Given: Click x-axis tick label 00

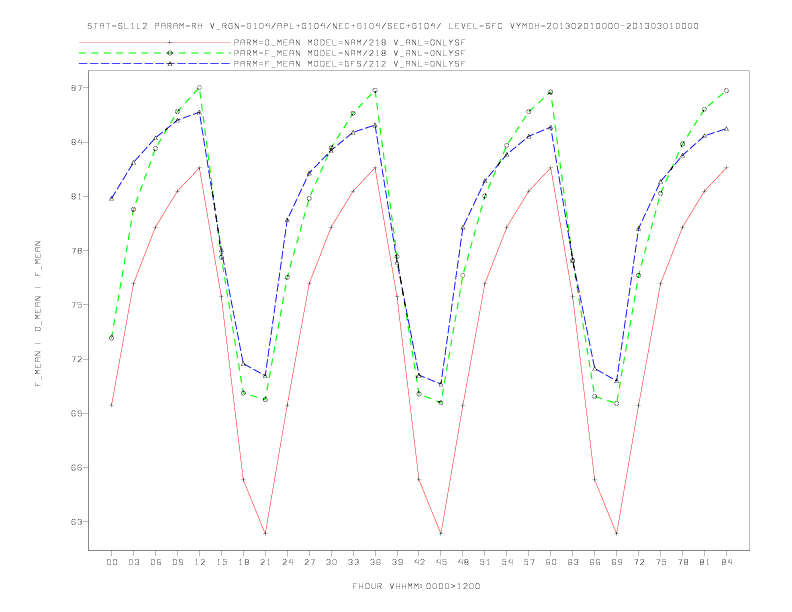Looking at the screenshot, I should click(x=112, y=562).
